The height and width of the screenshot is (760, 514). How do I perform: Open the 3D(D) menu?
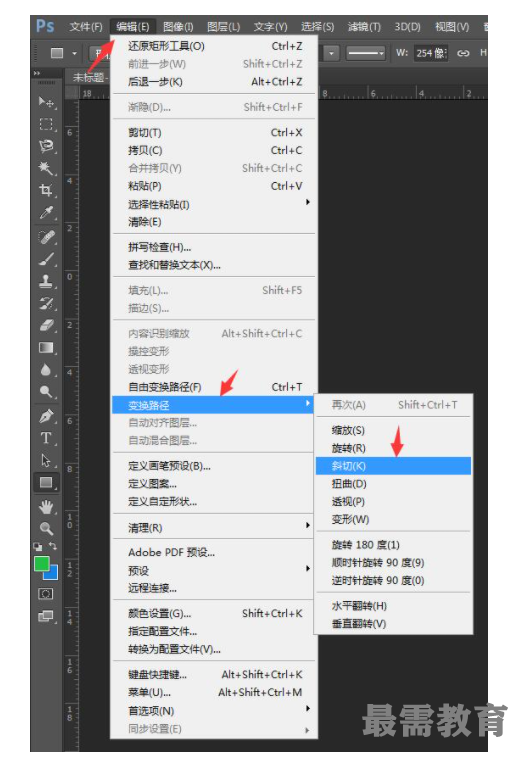click(407, 26)
